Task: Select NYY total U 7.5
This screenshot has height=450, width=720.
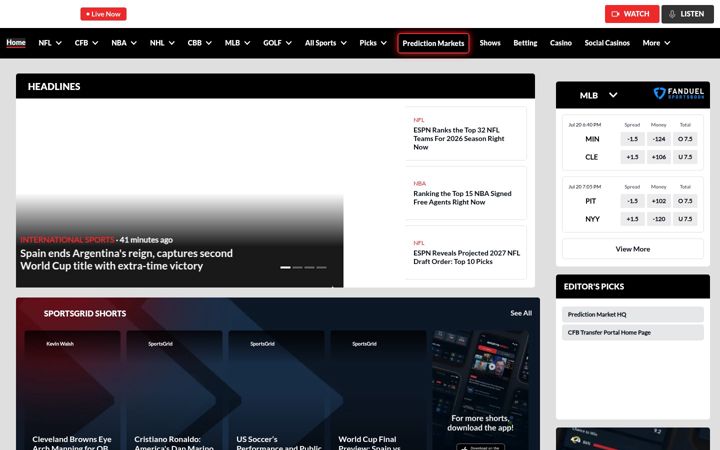Action: pos(685,219)
